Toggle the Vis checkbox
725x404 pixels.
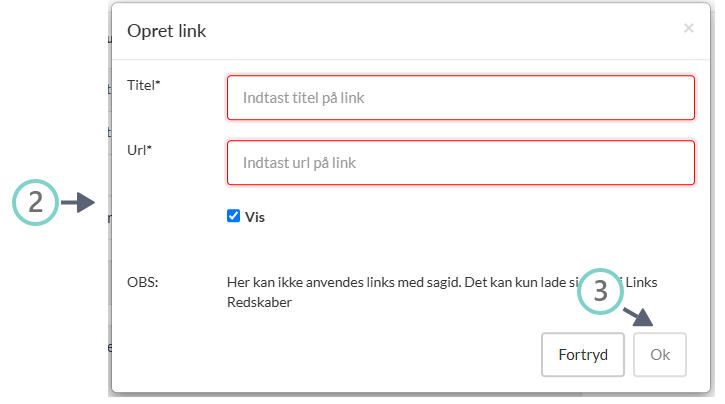(234, 215)
